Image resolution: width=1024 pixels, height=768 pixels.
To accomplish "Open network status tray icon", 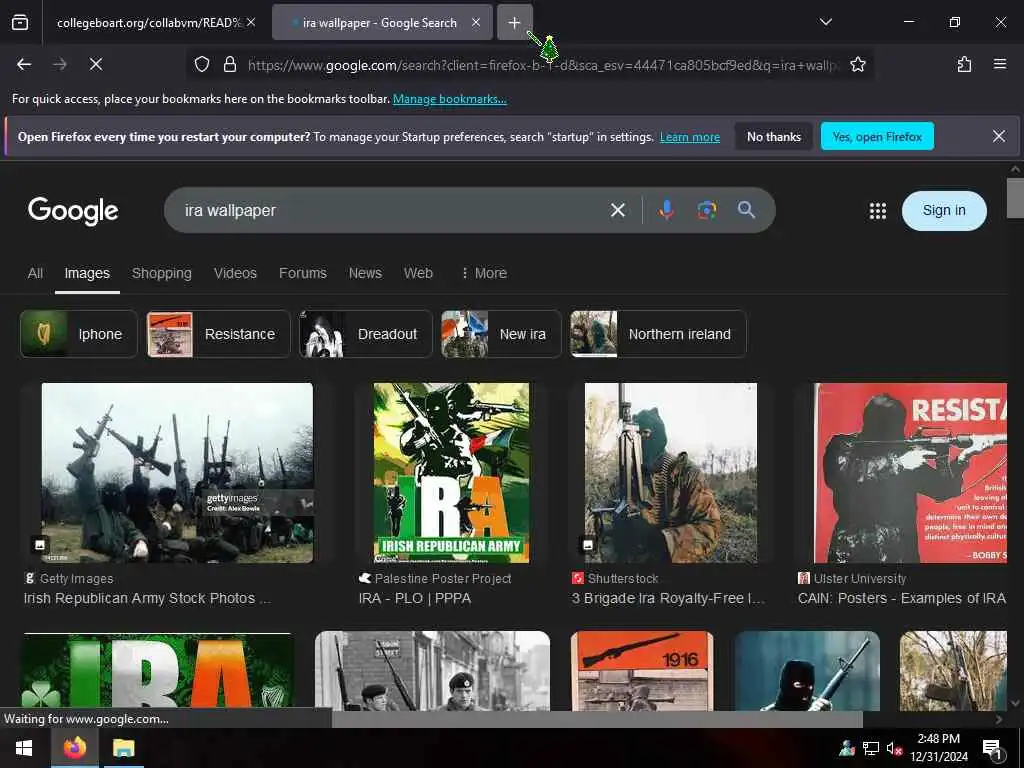I will pyautogui.click(x=871, y=748).
